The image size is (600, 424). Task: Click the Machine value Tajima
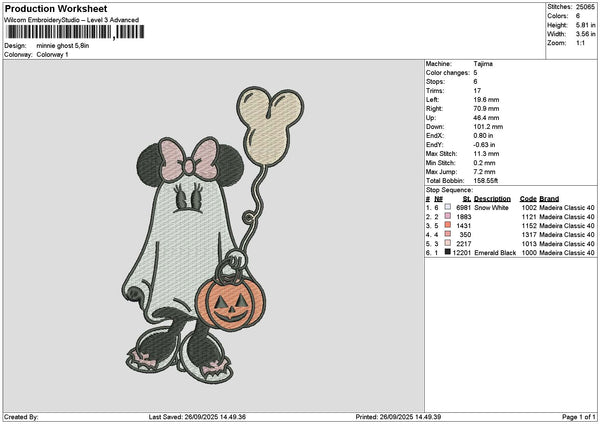[481, 63]
